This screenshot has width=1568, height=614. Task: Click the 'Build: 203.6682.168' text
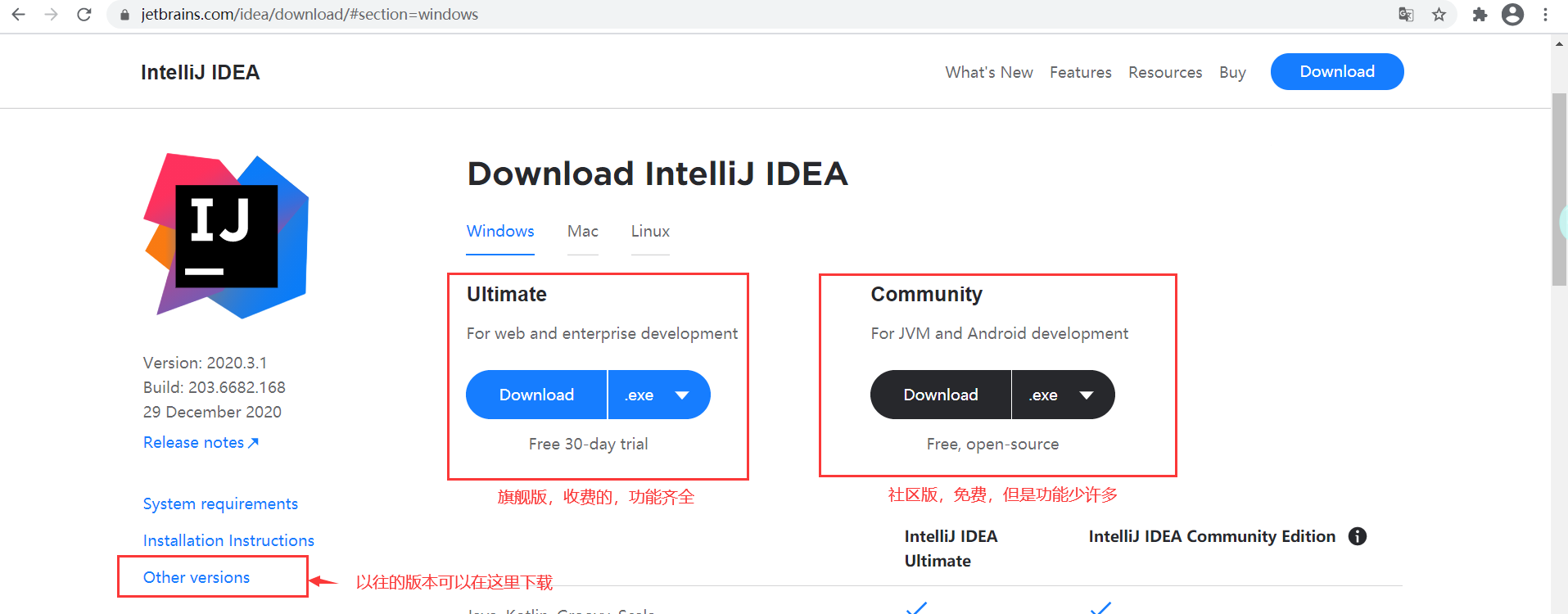point(215,387)
